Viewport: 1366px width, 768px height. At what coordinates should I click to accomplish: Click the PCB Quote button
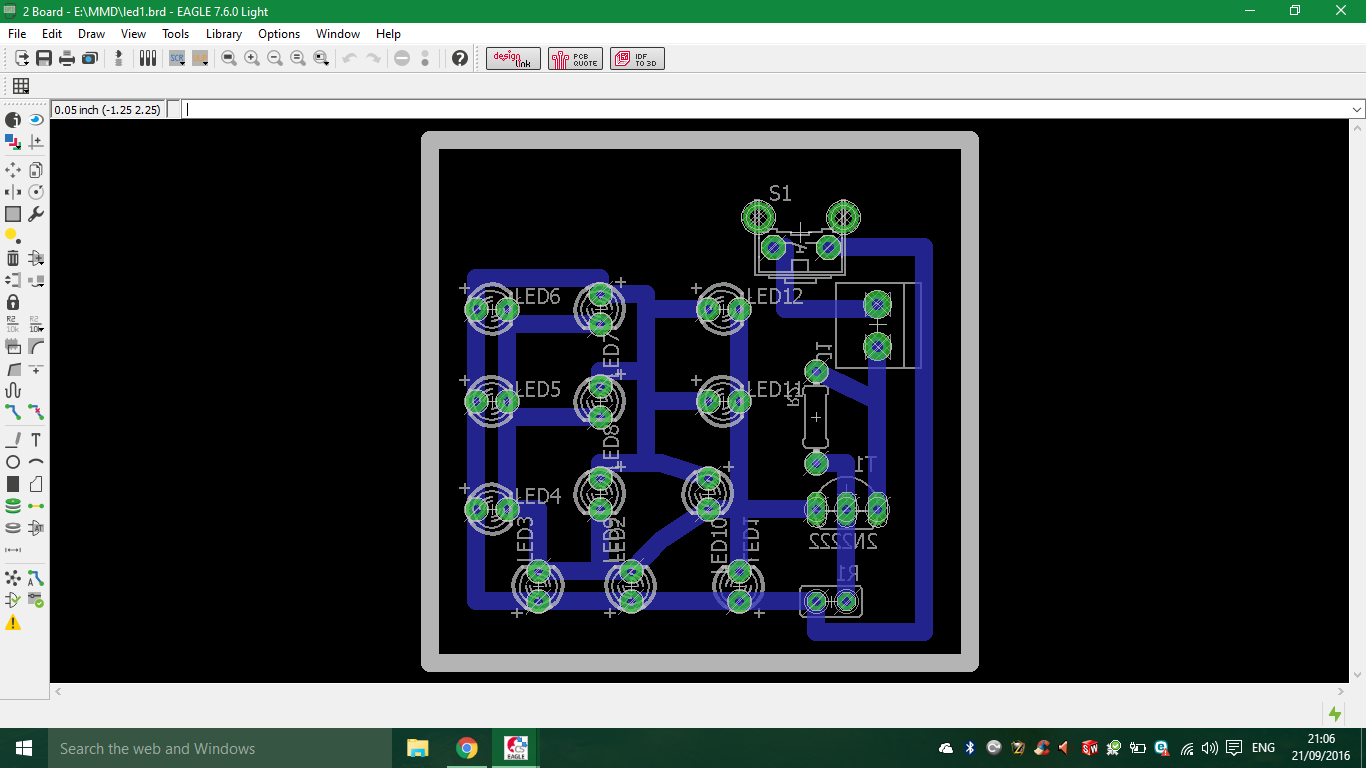click(x=575, y=58)
